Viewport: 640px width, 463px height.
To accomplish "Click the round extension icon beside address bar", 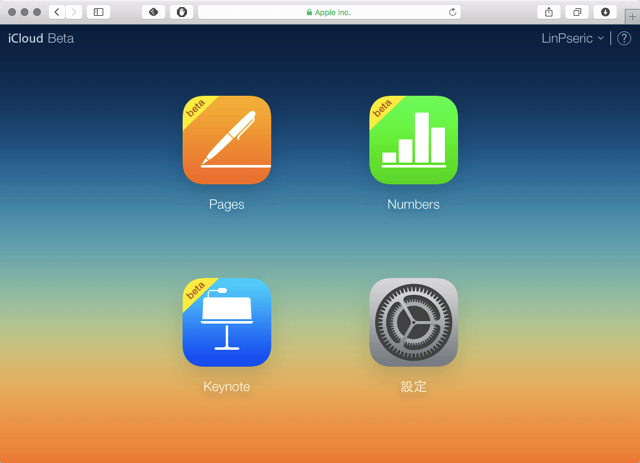I will [182, 12].
